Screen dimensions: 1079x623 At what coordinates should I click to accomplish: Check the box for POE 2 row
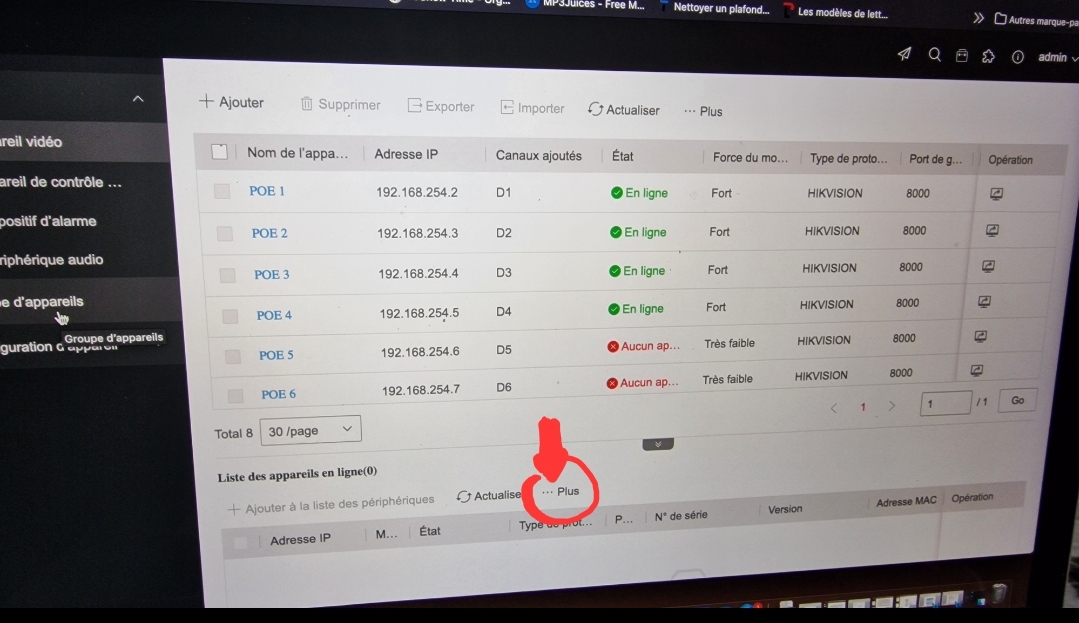(225, 233)
